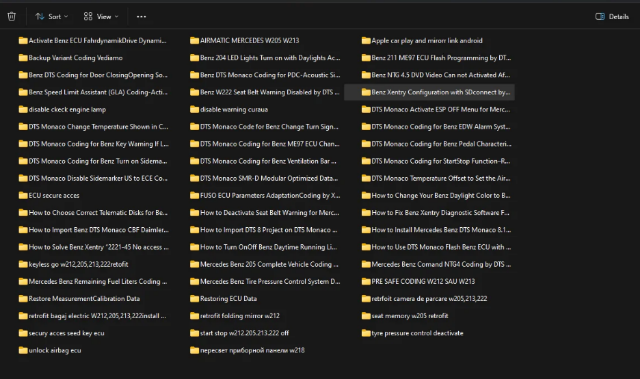Select Mercedes Benz Remaining Fuel Liters Coding folder
This screenshot has height=379, width=640.
98,281
